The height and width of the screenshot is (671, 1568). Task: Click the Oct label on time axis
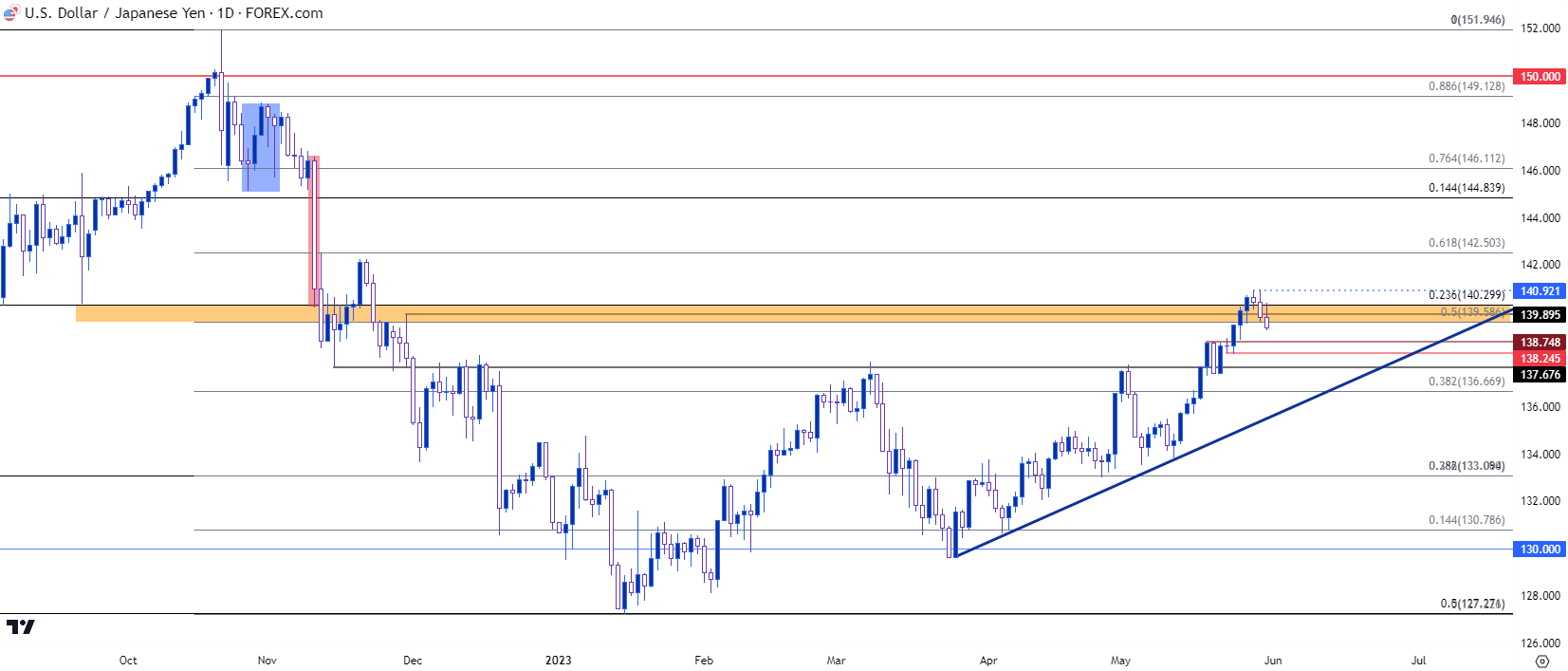pos(128,661)
